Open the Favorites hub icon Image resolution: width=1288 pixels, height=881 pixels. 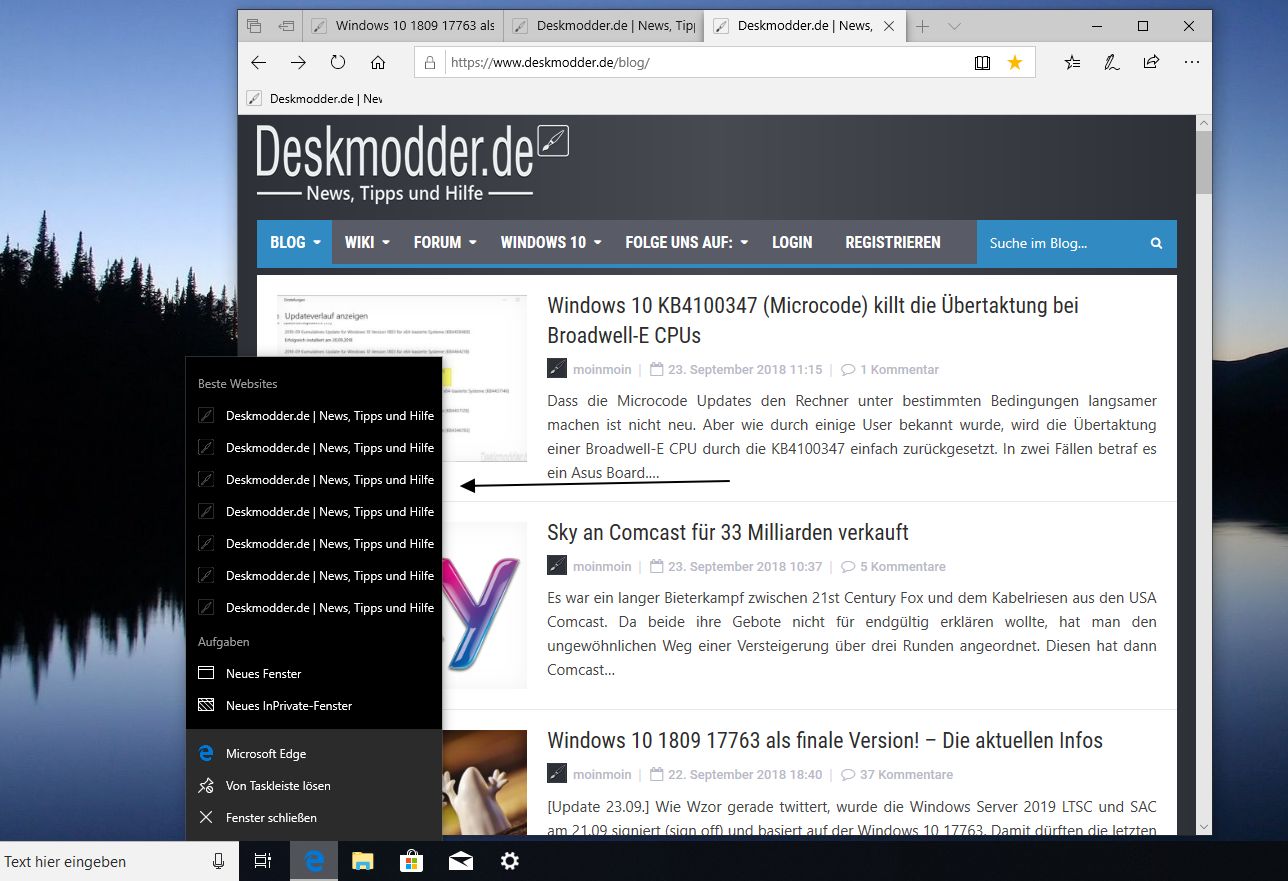pyautogui.click(x=1072, y=62)
